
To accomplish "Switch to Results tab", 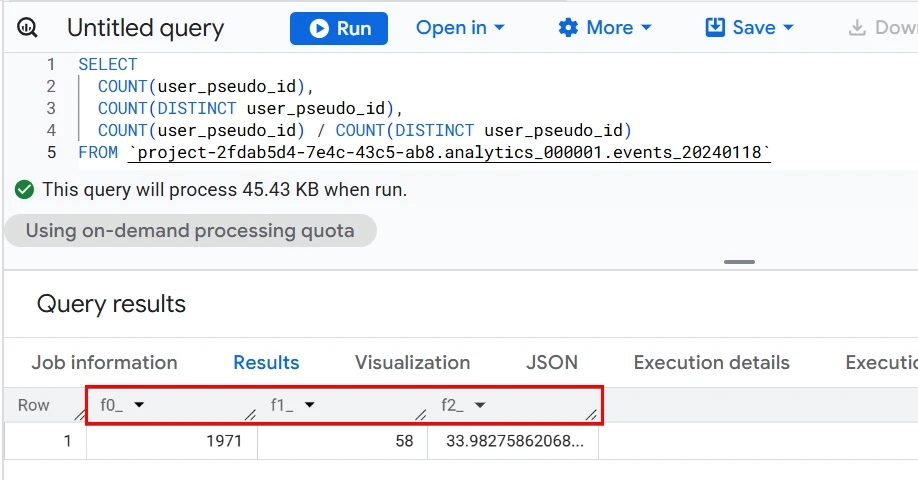I will [266, 362].
